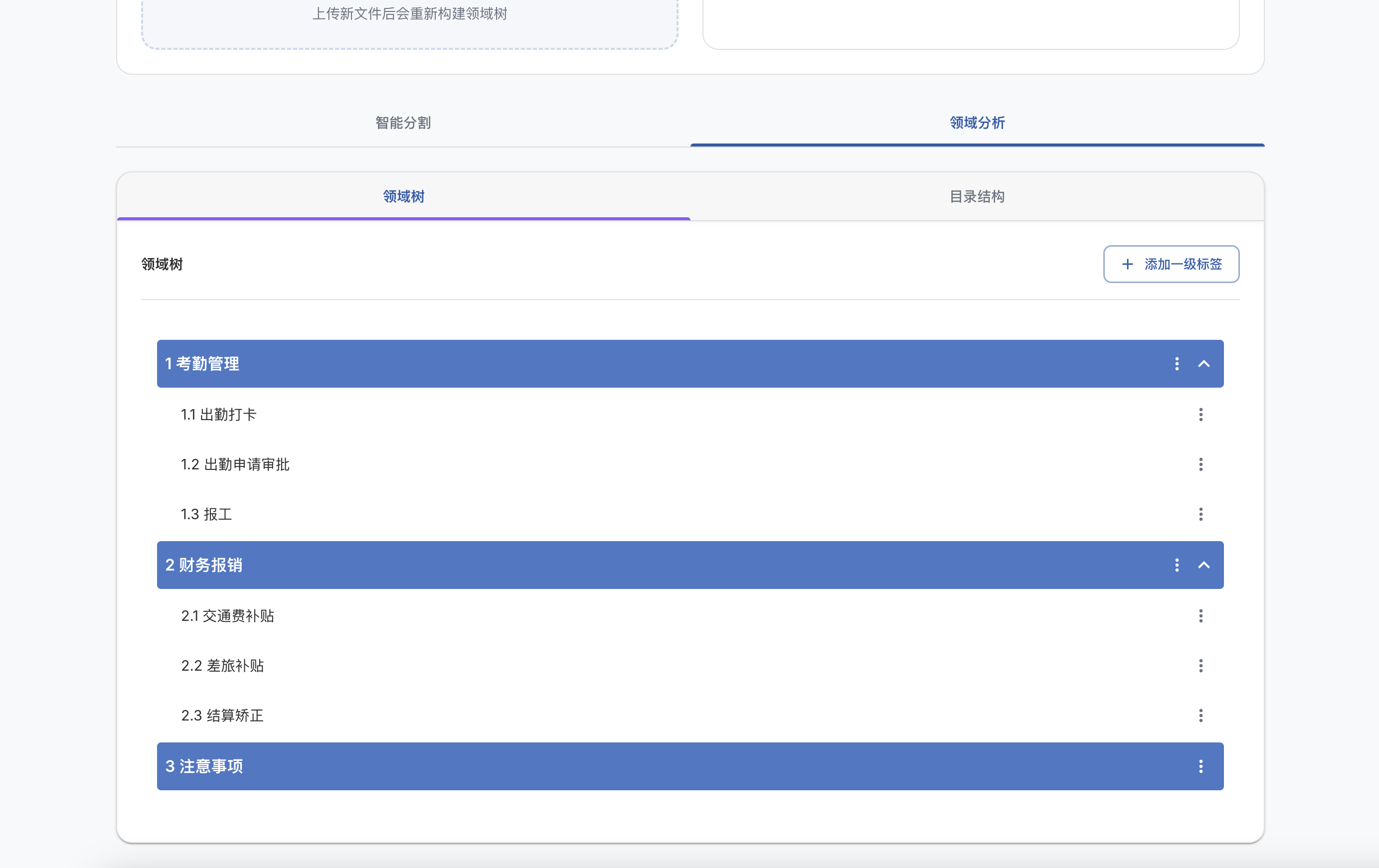Image resolution: width=1379 pixels, height=868 pixels.
Task: Open more options for 2 财务报销
Action: (x=1176, y=566)
